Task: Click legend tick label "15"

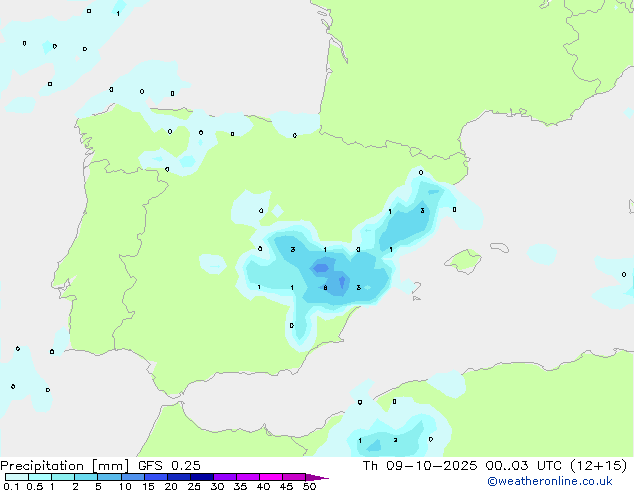Action: 148,486
